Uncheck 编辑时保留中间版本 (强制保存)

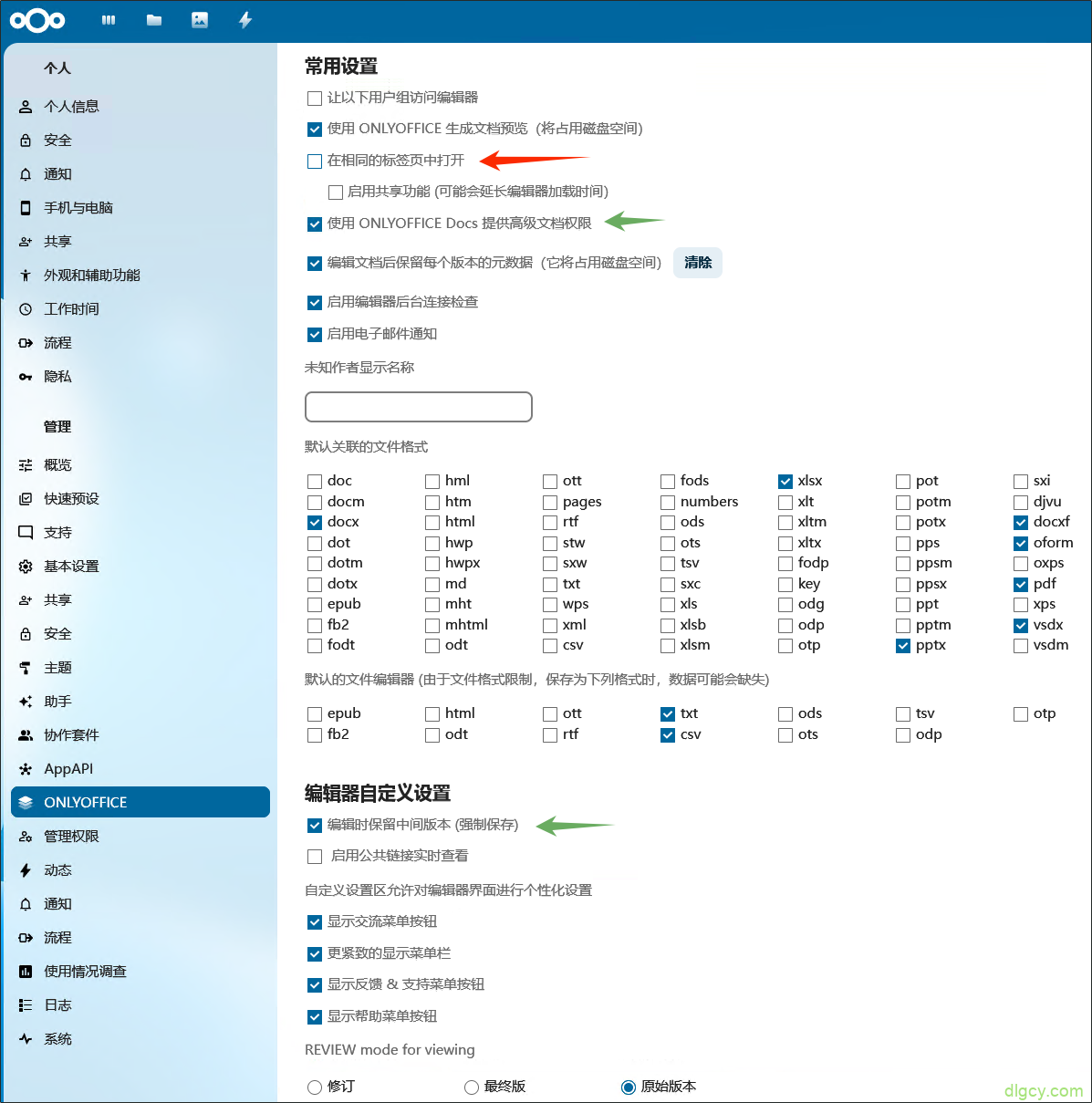pos(315,826)
